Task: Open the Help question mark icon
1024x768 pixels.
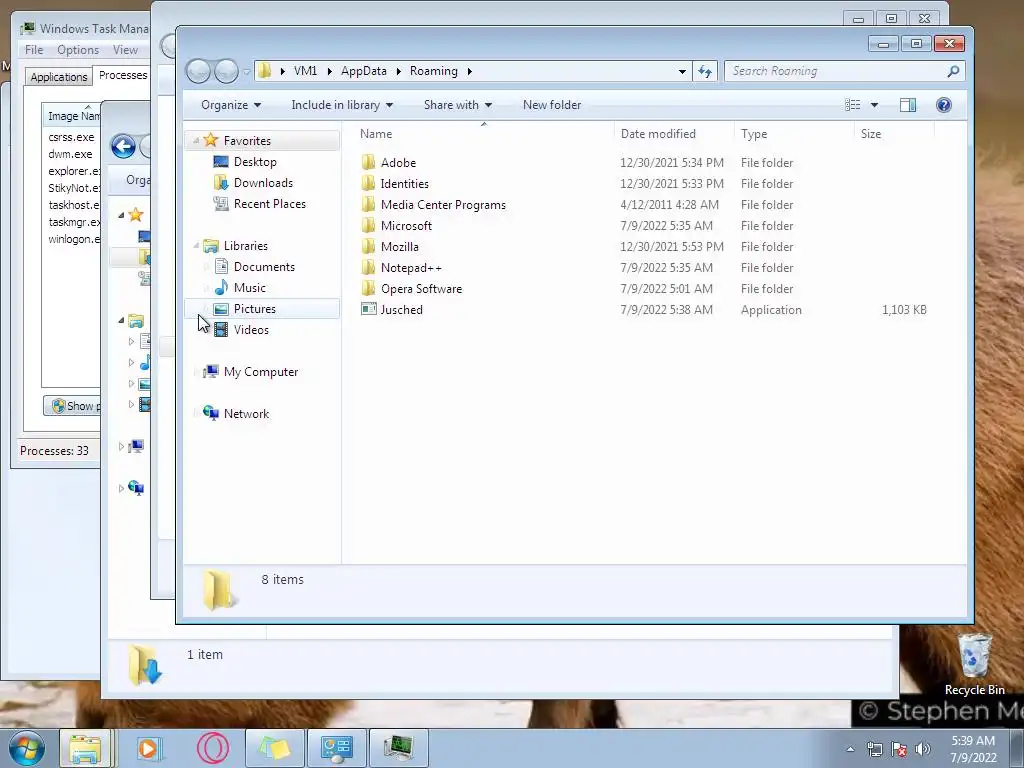Action: 944,105
